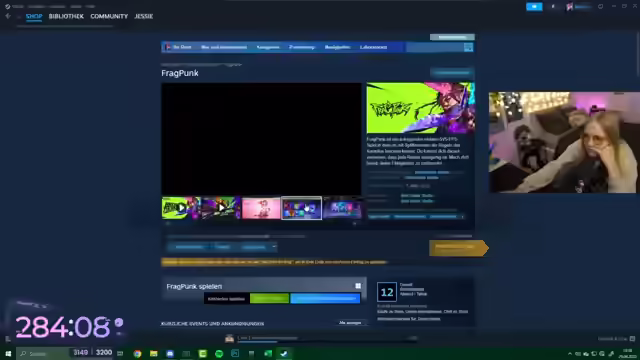Click the blue button next to the green one
Screen dimensions: 640x360
point(325,299)
